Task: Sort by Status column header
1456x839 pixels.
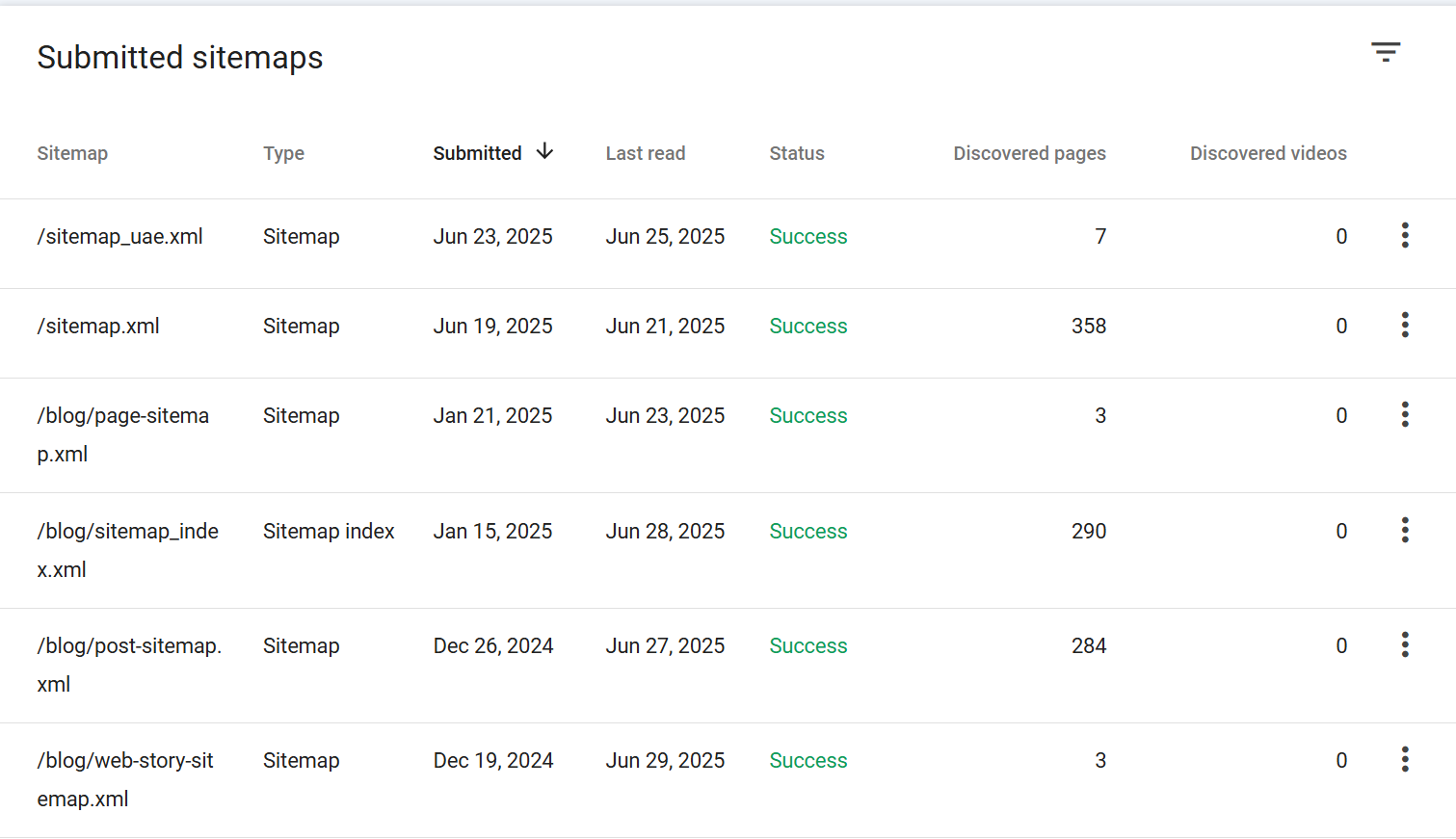Action: (796, 153)
